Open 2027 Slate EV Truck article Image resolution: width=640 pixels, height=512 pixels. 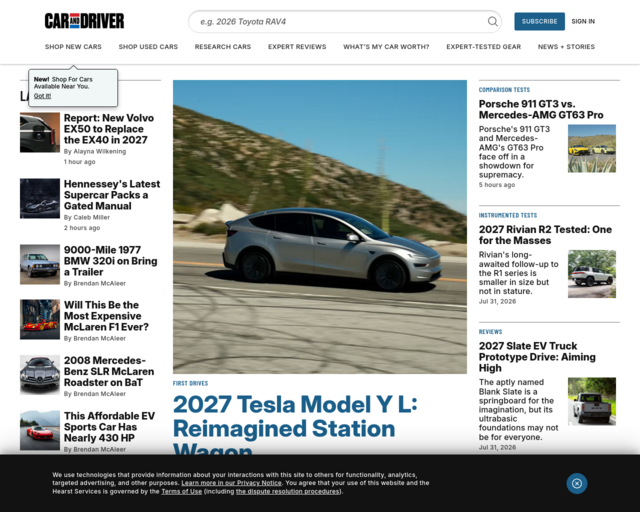(537, 357)
